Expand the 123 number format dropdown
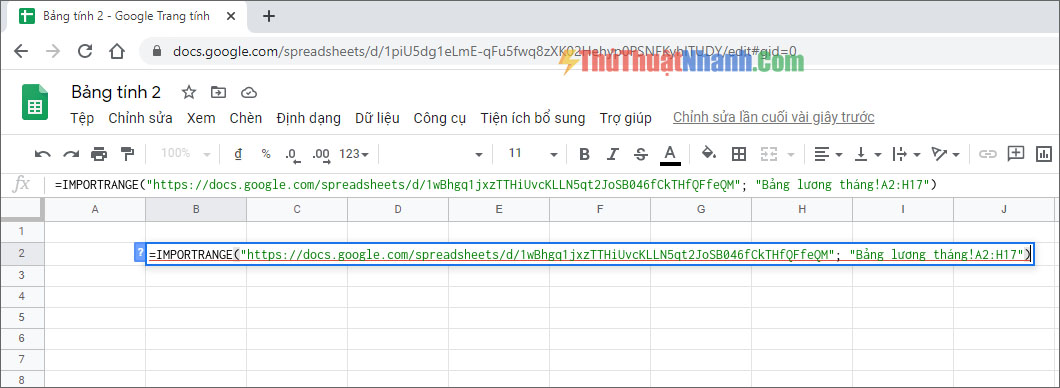The height and width of the screenshot is (388, 1060). (x=354, y=154)
